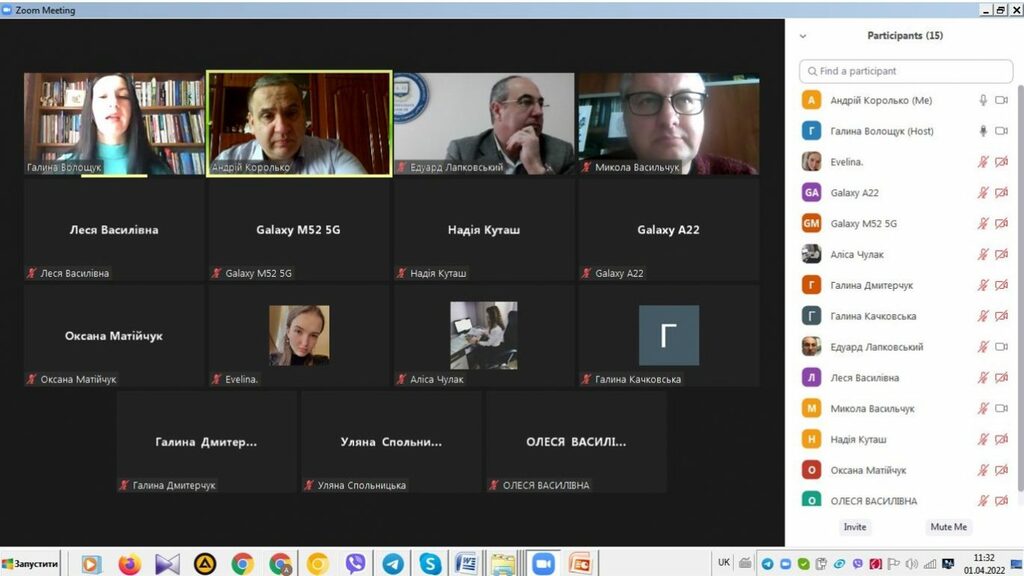Click microphone icon for Андрій Королько (Me)
The width and height of the screenshot is (1024, 576).
[x=983, y=100]
